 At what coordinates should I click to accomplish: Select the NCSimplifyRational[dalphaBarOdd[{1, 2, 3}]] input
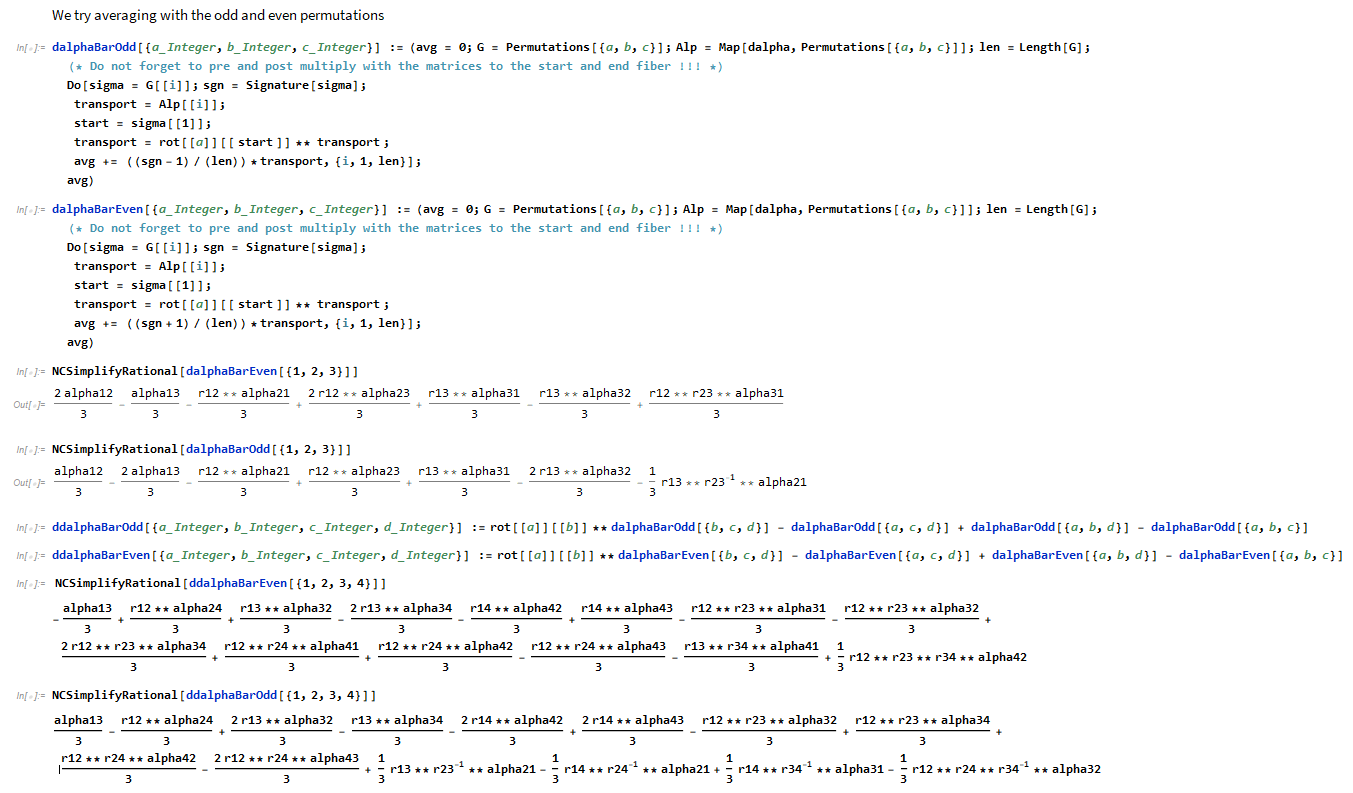point(201,449)
